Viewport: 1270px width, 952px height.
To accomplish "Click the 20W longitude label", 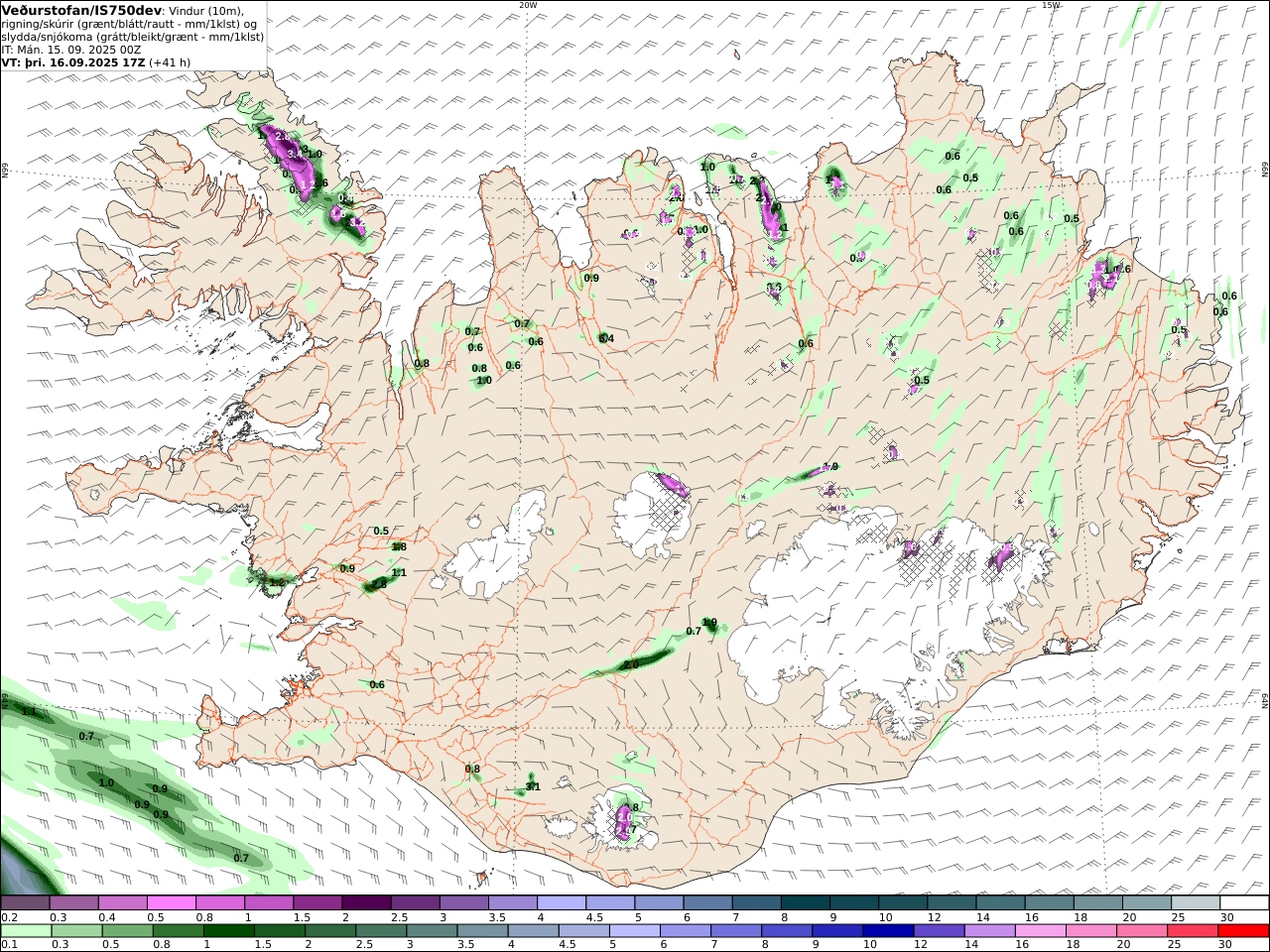I will (x=528, y=5).
